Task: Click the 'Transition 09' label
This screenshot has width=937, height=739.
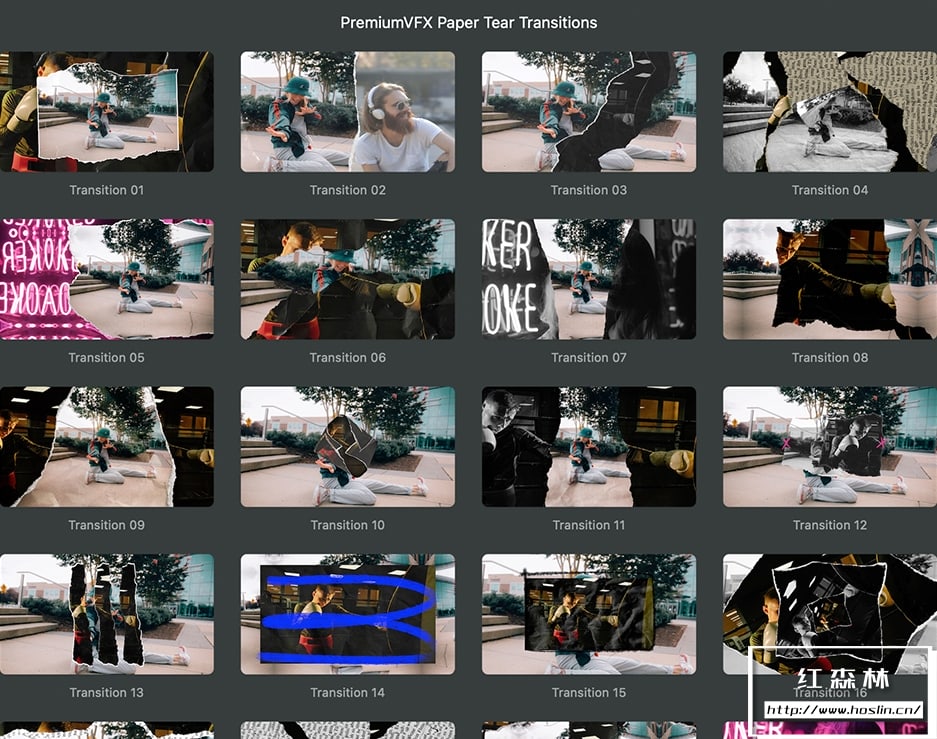Action: pyautogui.click(x=106, y=525)
